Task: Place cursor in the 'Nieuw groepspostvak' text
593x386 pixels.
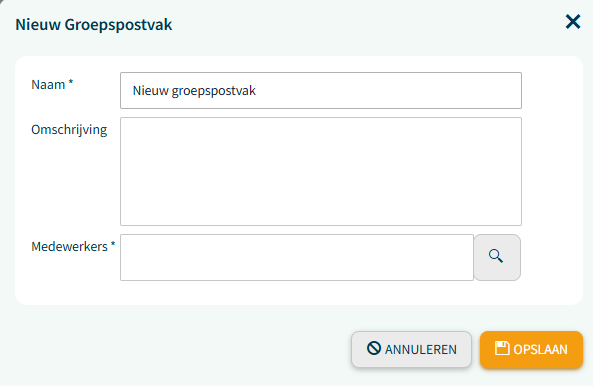Action: tap(194, 91)
